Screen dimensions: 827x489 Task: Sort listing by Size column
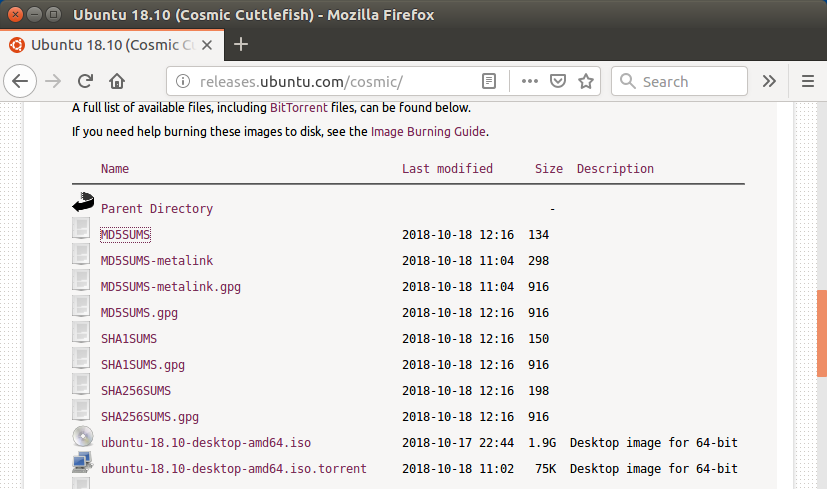[x=549, y=169]
